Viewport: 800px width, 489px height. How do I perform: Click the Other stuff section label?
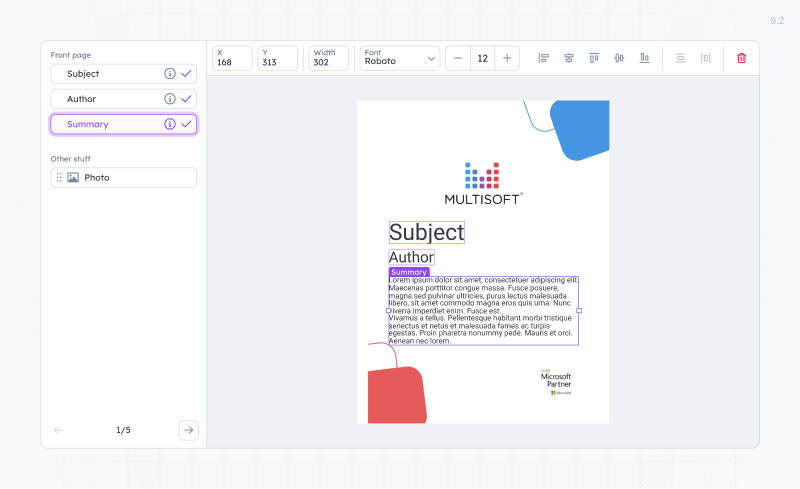tap(70, 159)
